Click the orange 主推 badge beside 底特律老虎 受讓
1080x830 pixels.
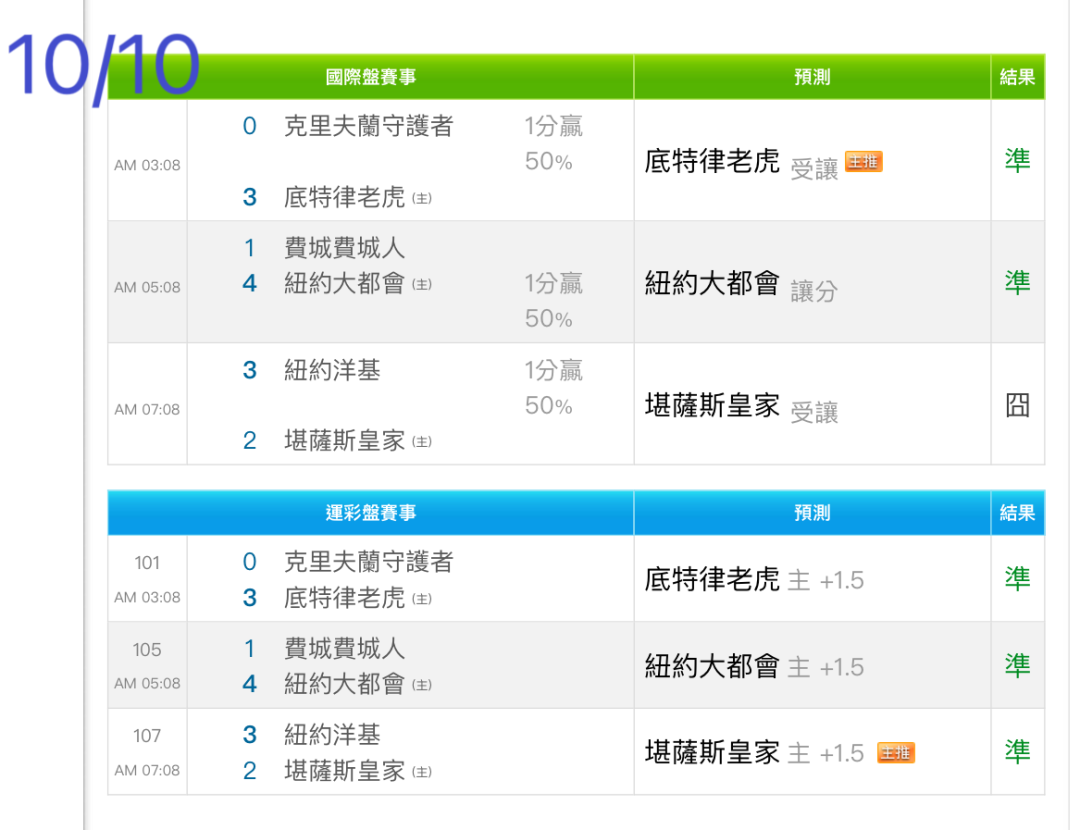[x=863, y=162]
